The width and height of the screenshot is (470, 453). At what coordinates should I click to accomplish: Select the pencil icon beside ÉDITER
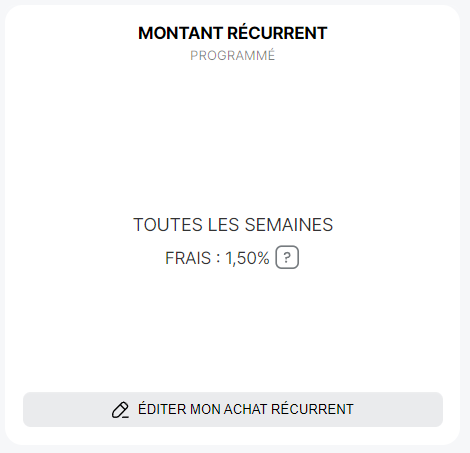[x=120, y=410]
